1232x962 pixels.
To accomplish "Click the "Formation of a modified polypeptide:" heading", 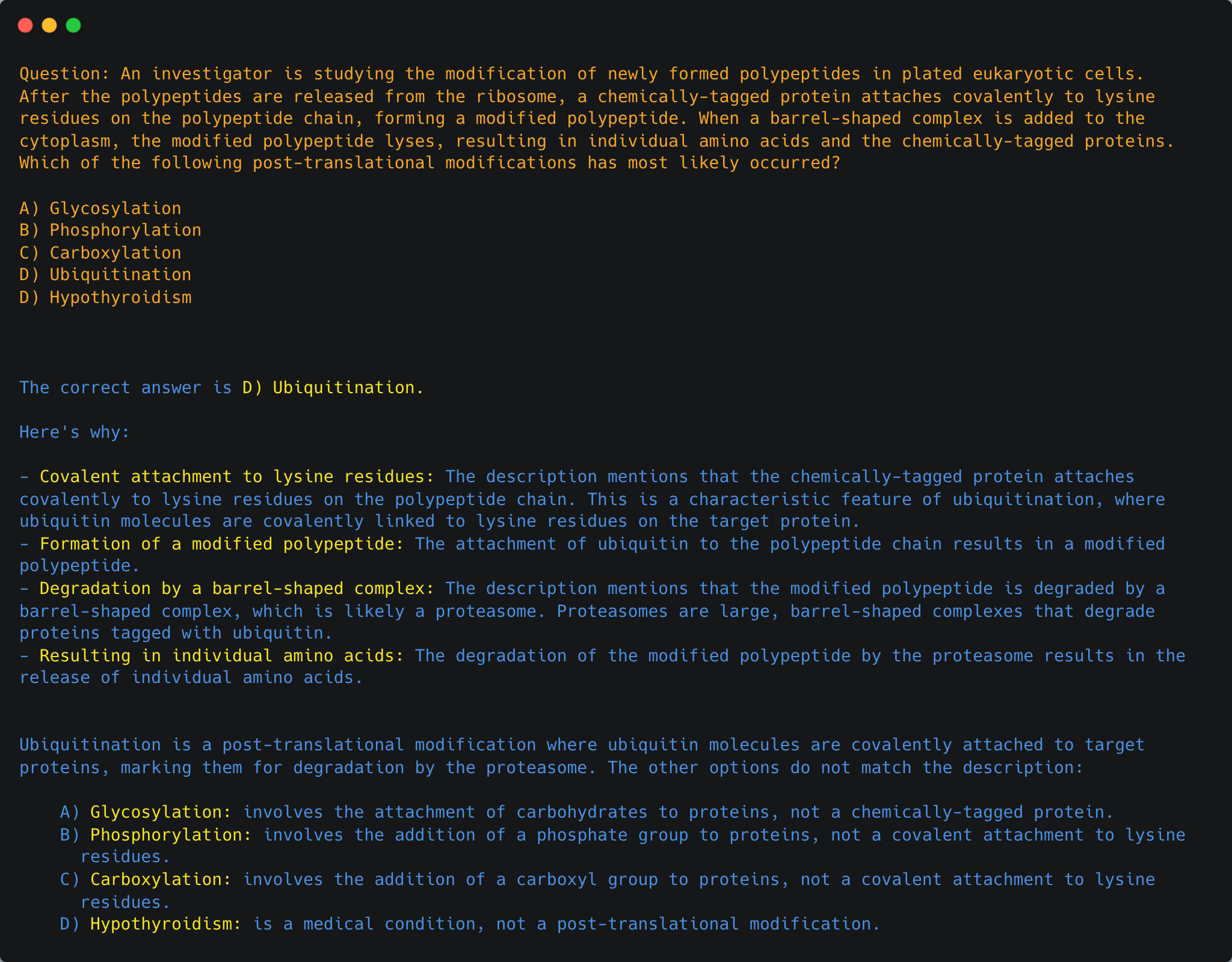I will 221,544.
